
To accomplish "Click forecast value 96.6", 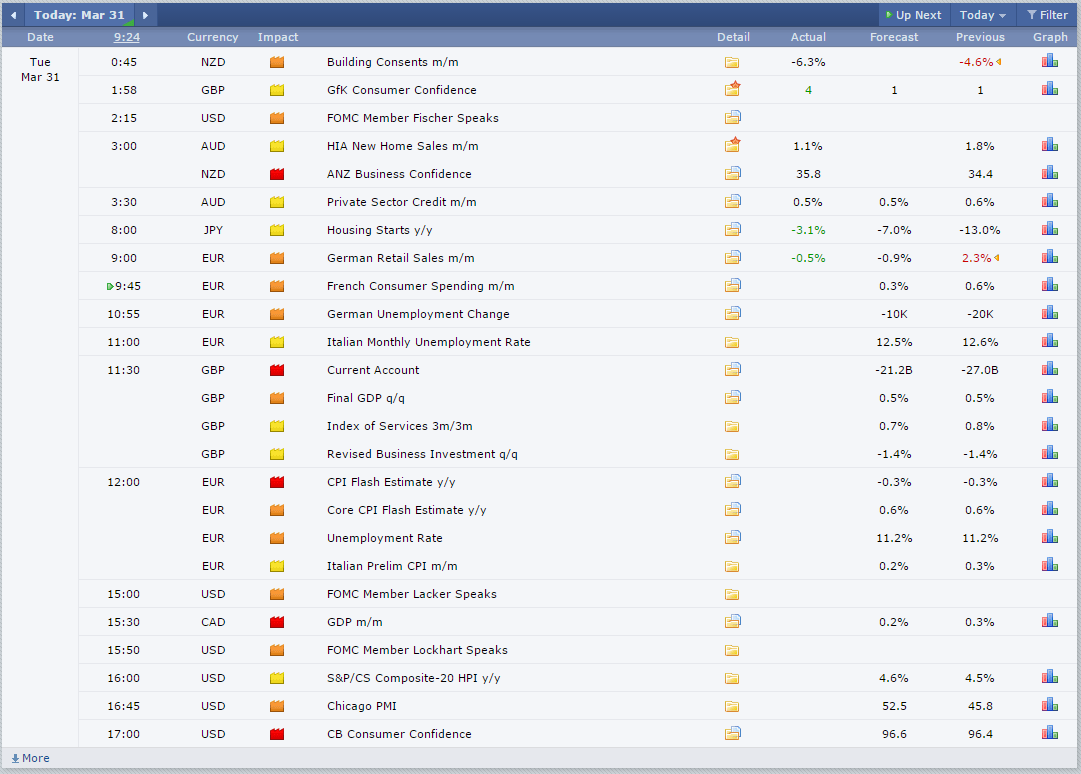I will click(x=893, y=734).
